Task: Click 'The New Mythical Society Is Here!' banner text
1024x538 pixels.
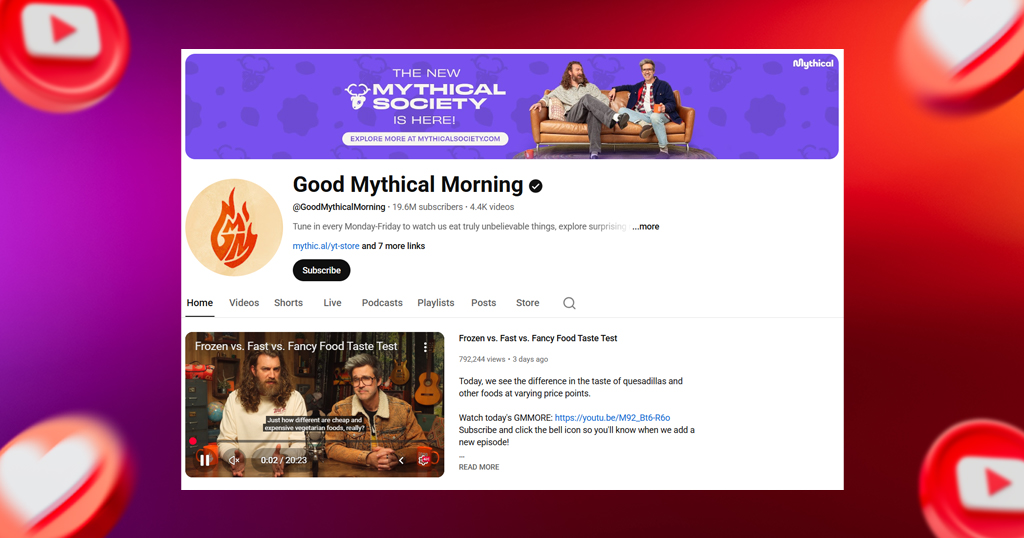Action: pyautogui.click(x=425, y=96)
